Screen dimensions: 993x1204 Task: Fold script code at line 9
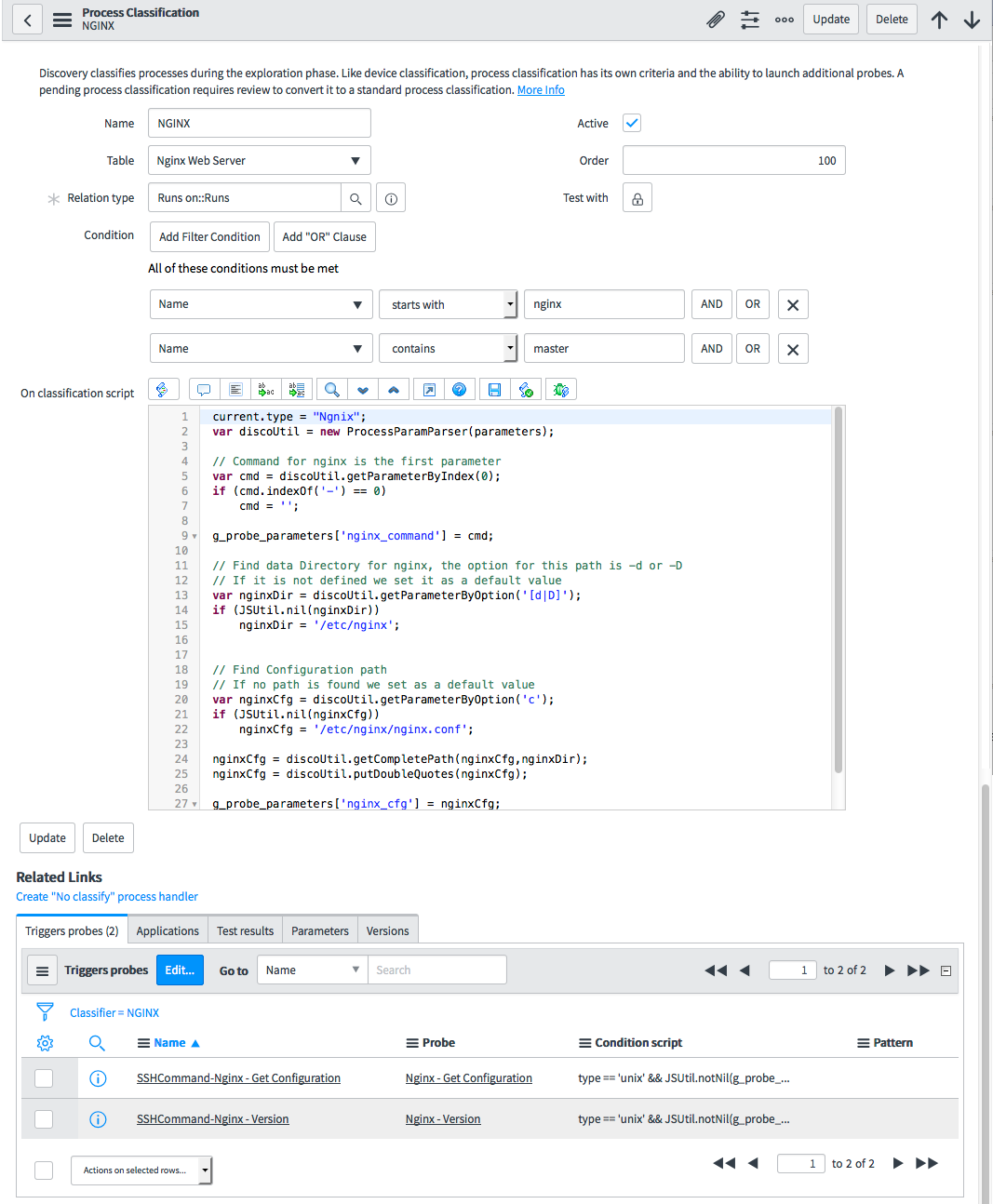click(x=195, y=537)
